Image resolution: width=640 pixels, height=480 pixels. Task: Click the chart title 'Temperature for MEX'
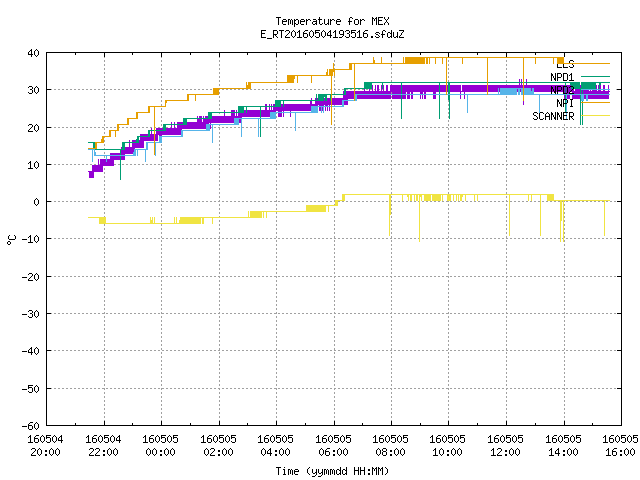[x=332, y=21]
